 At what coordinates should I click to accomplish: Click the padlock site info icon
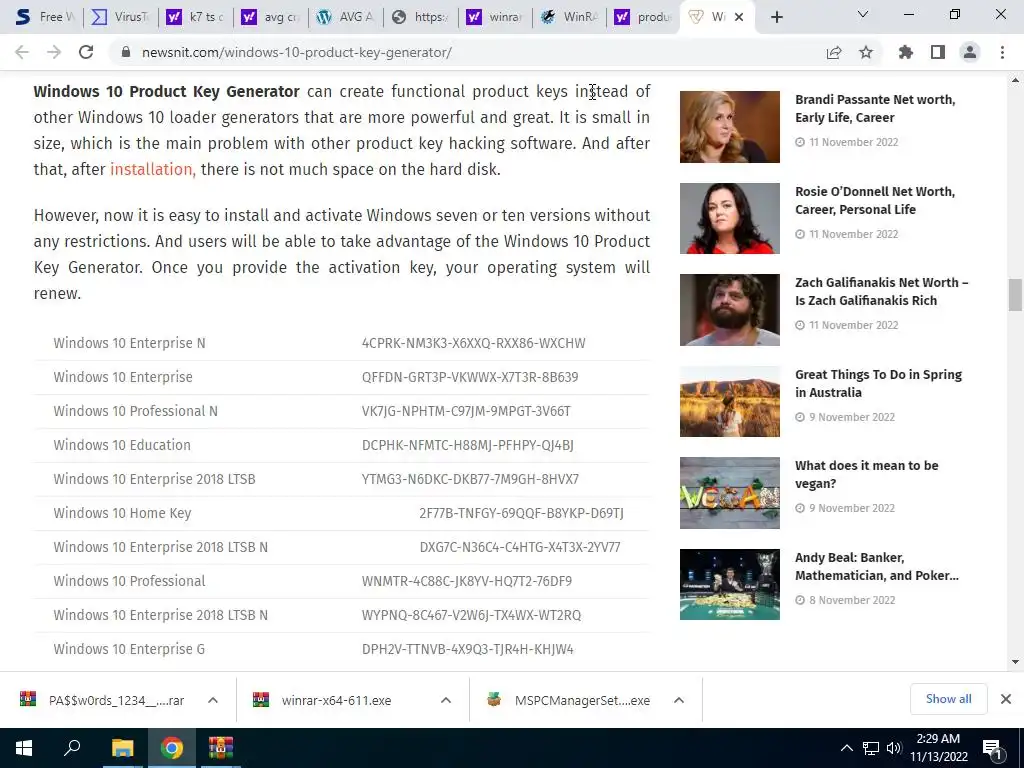point(126,52)
